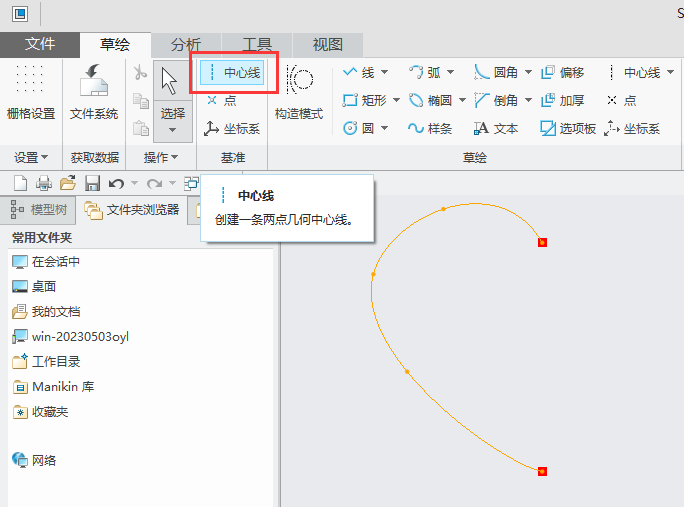Select the Arc (弧) tool

point(424,72)
